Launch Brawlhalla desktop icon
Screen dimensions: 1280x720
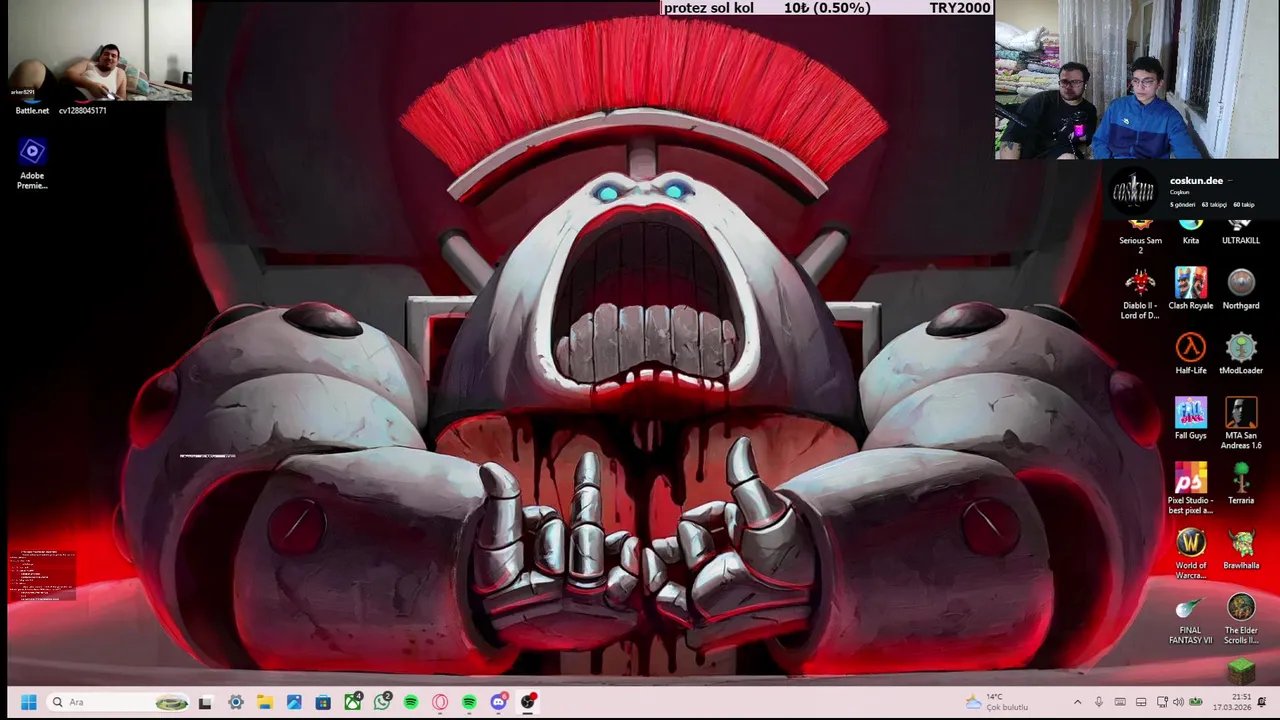(x=1241, y=549)
